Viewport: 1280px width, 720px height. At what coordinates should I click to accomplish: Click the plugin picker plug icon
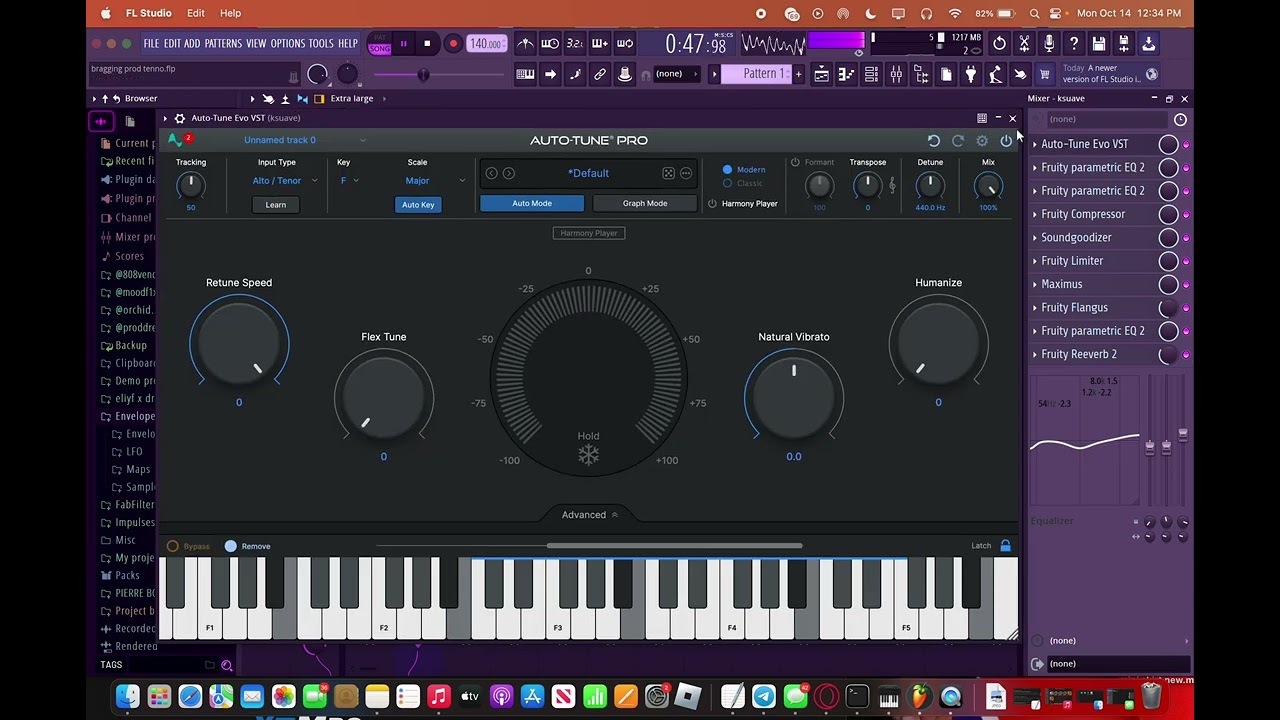click(970, 74)
